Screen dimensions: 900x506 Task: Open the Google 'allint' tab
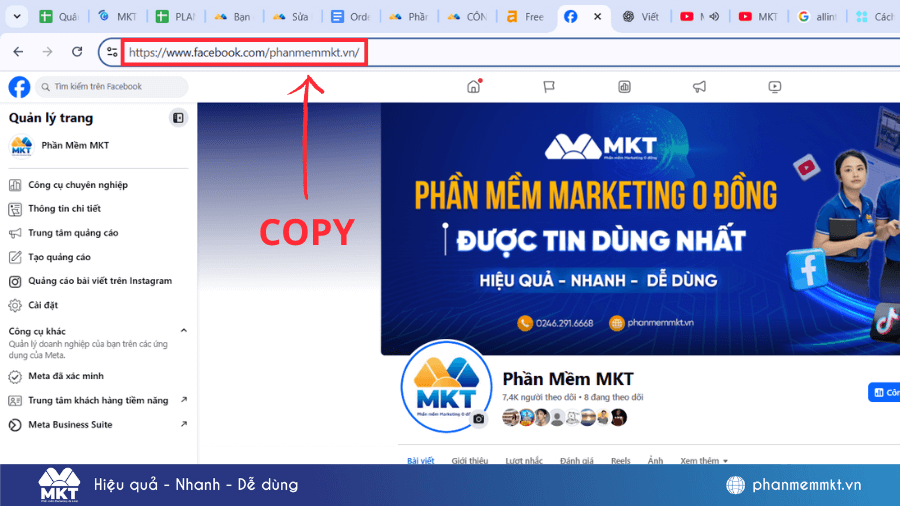(817, 17)
